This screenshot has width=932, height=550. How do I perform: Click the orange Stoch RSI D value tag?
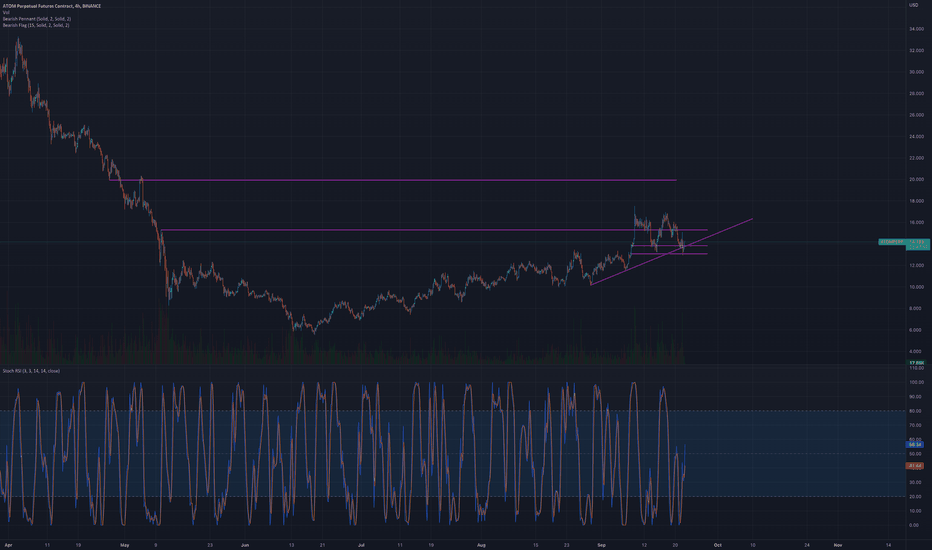point(915,466)
